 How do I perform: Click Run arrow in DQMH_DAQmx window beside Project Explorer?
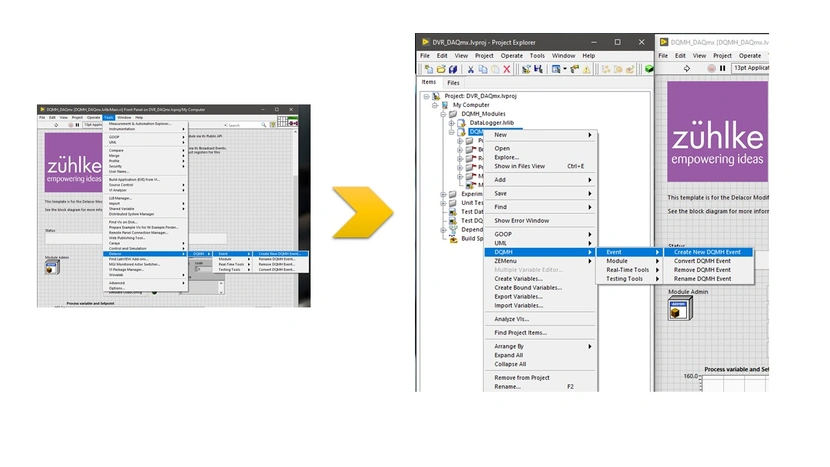coord(687,68)
